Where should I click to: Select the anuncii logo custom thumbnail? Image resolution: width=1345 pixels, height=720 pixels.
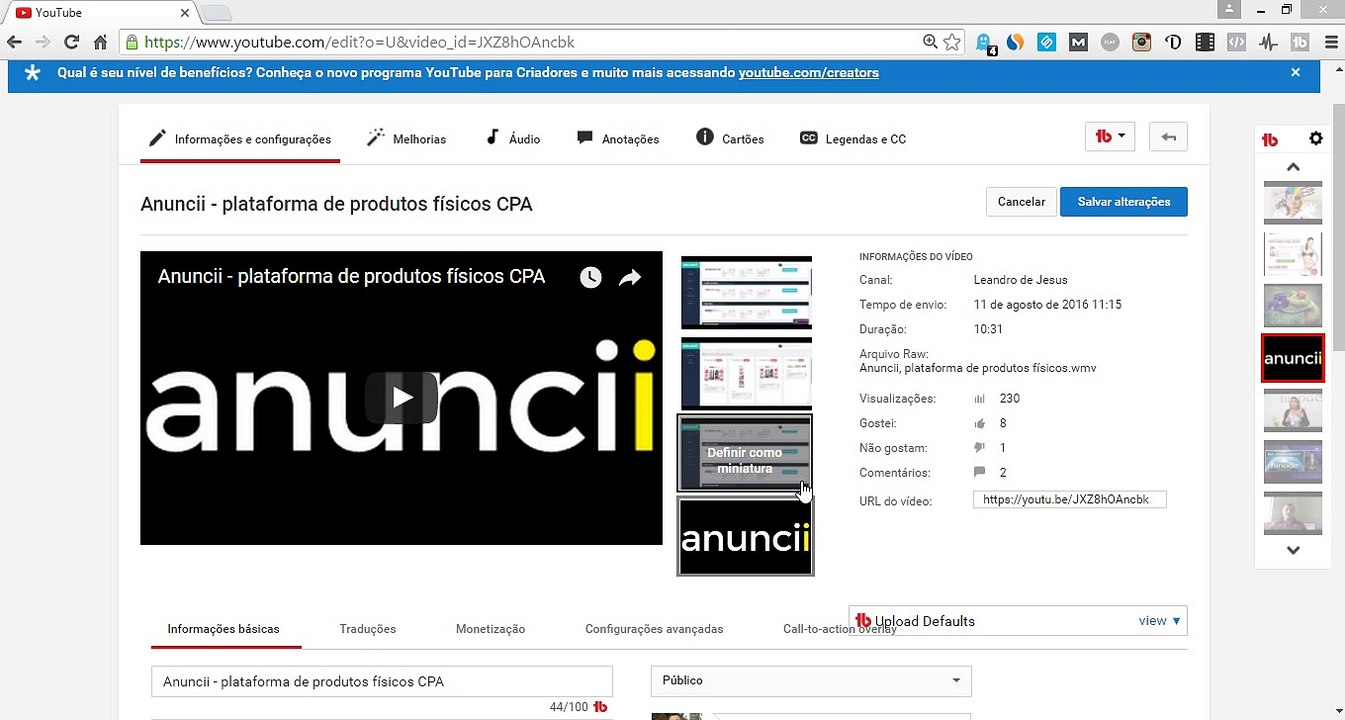tap(746, 536)
